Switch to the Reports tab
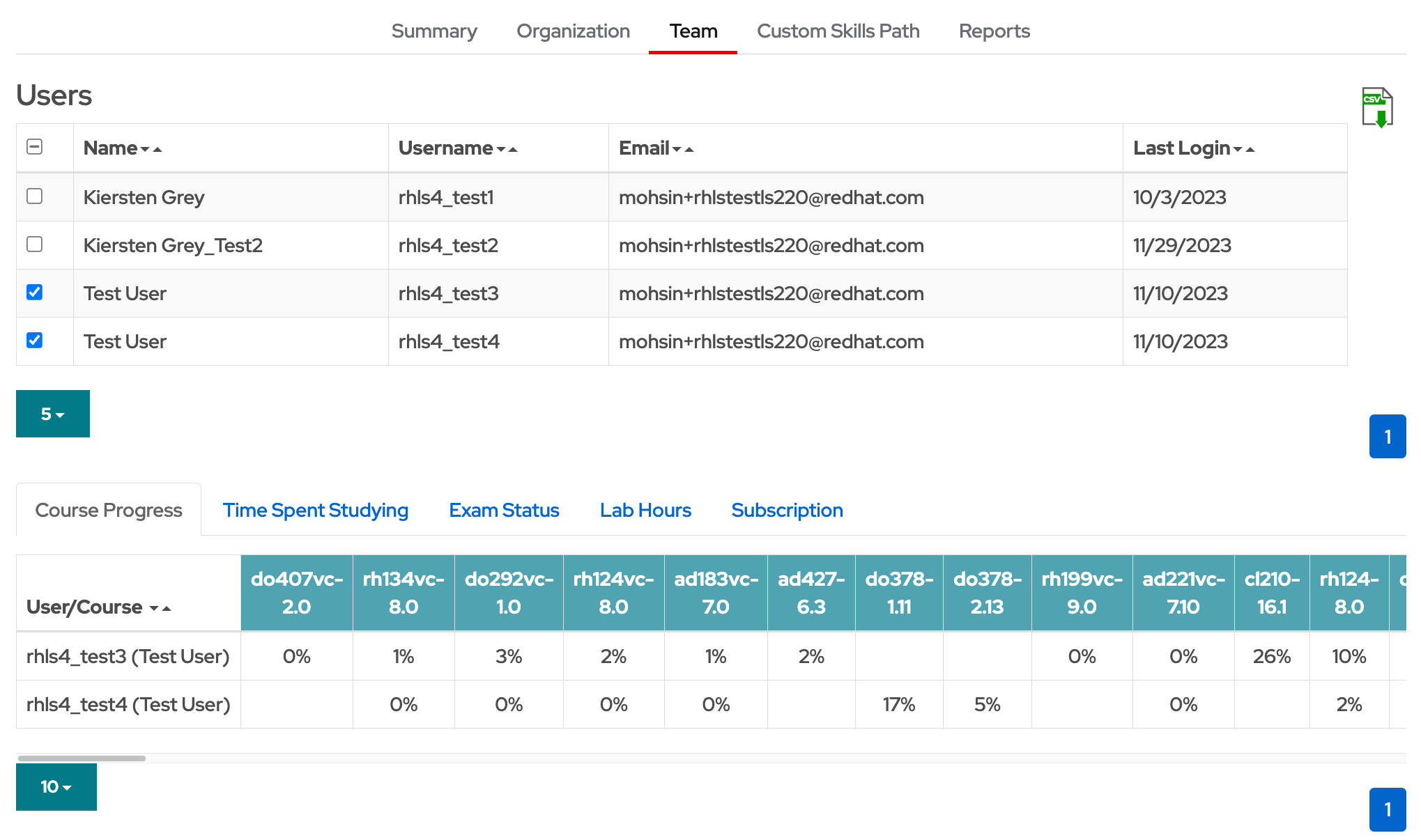 click(x=994, y=31)
